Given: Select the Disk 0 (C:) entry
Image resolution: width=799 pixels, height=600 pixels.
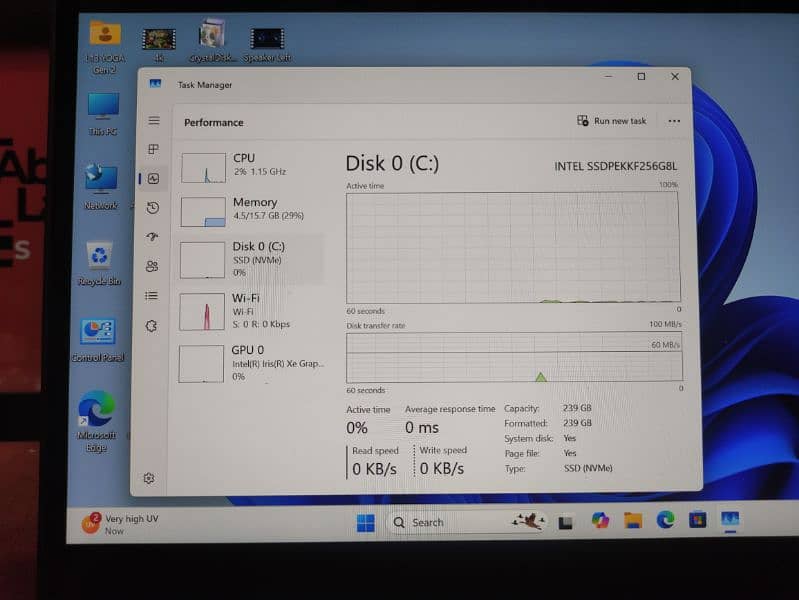Looking at the screenshot, I should coord(251,259).
